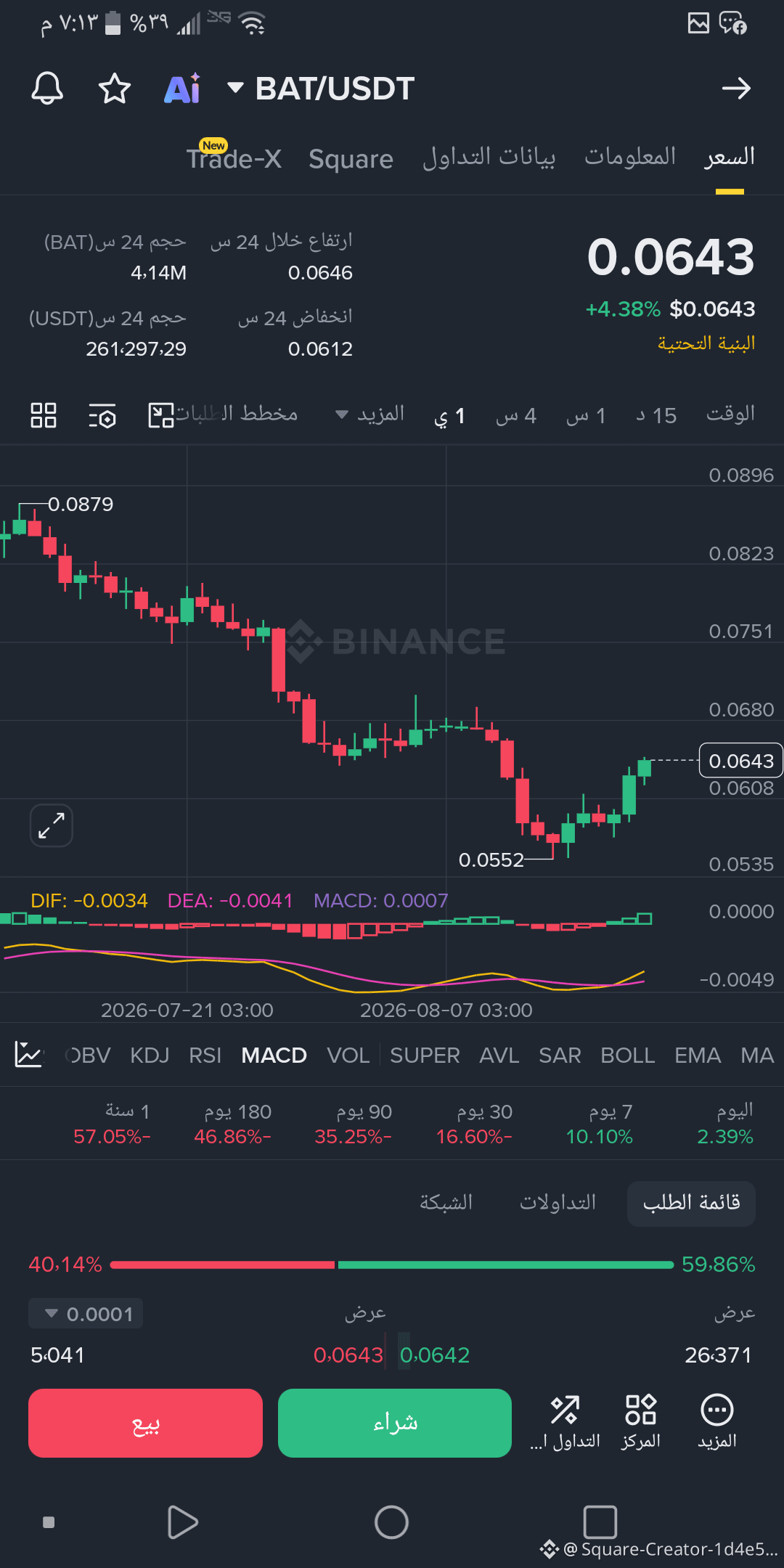Open the المركز hub icon
The image size is (784, 1568).
tap(641, 1421)
